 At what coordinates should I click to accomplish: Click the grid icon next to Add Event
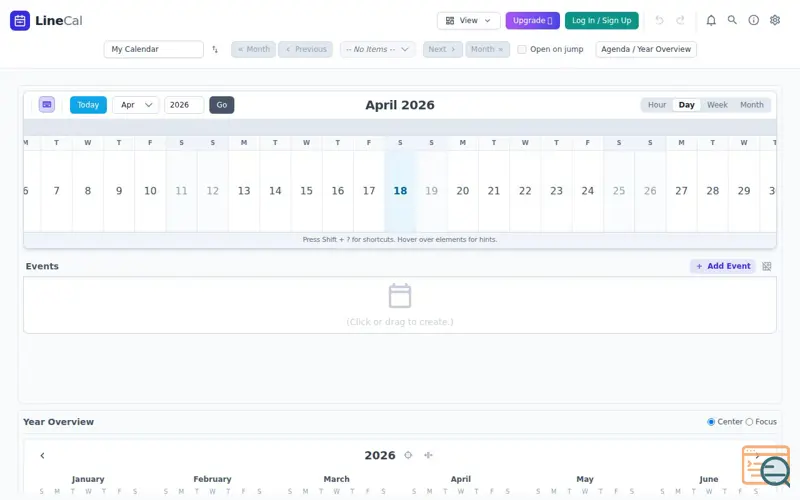click(766, 266)
